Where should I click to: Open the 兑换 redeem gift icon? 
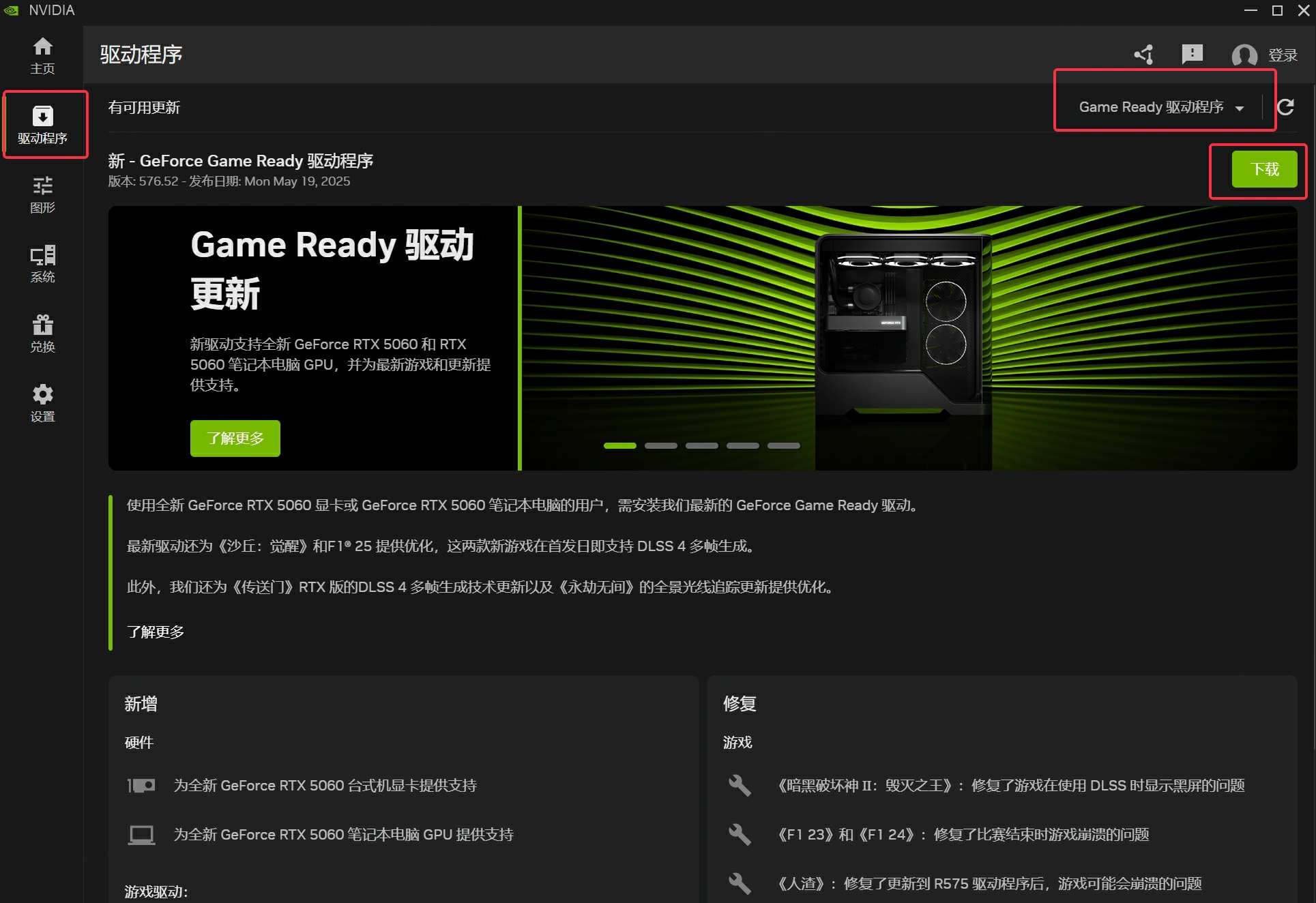pyautogui.click(x=42, y=333)
